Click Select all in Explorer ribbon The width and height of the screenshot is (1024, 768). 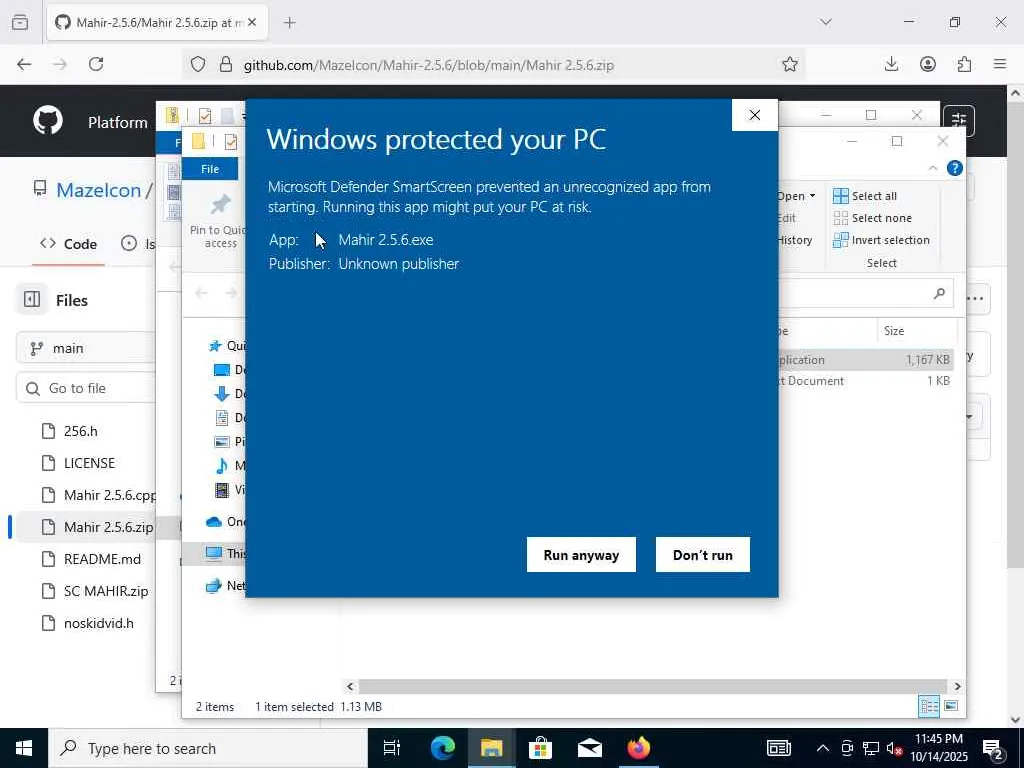pos(865,196)
